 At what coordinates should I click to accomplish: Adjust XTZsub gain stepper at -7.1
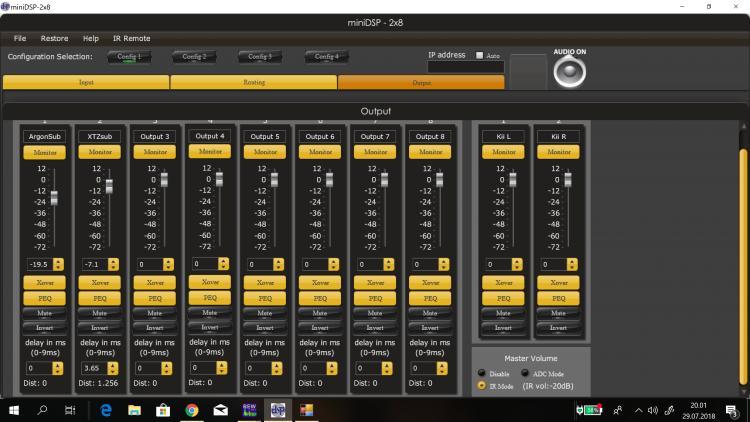(113, 265)
